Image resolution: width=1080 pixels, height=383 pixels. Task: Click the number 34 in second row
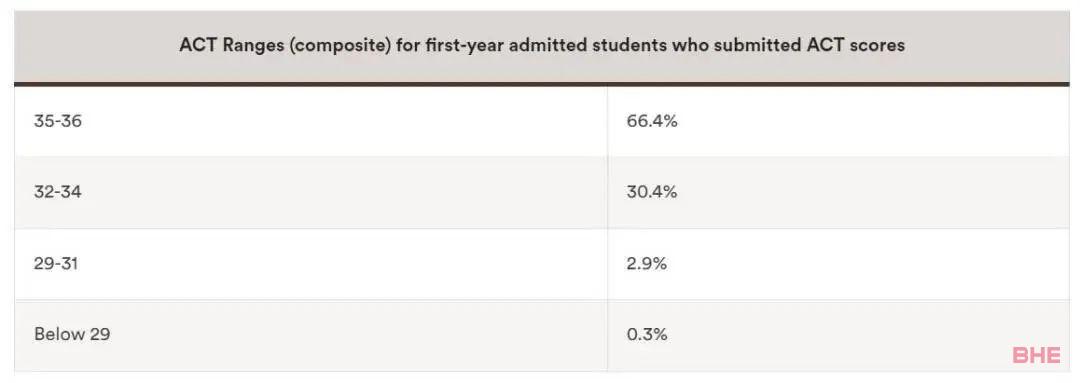coord(72,192)
